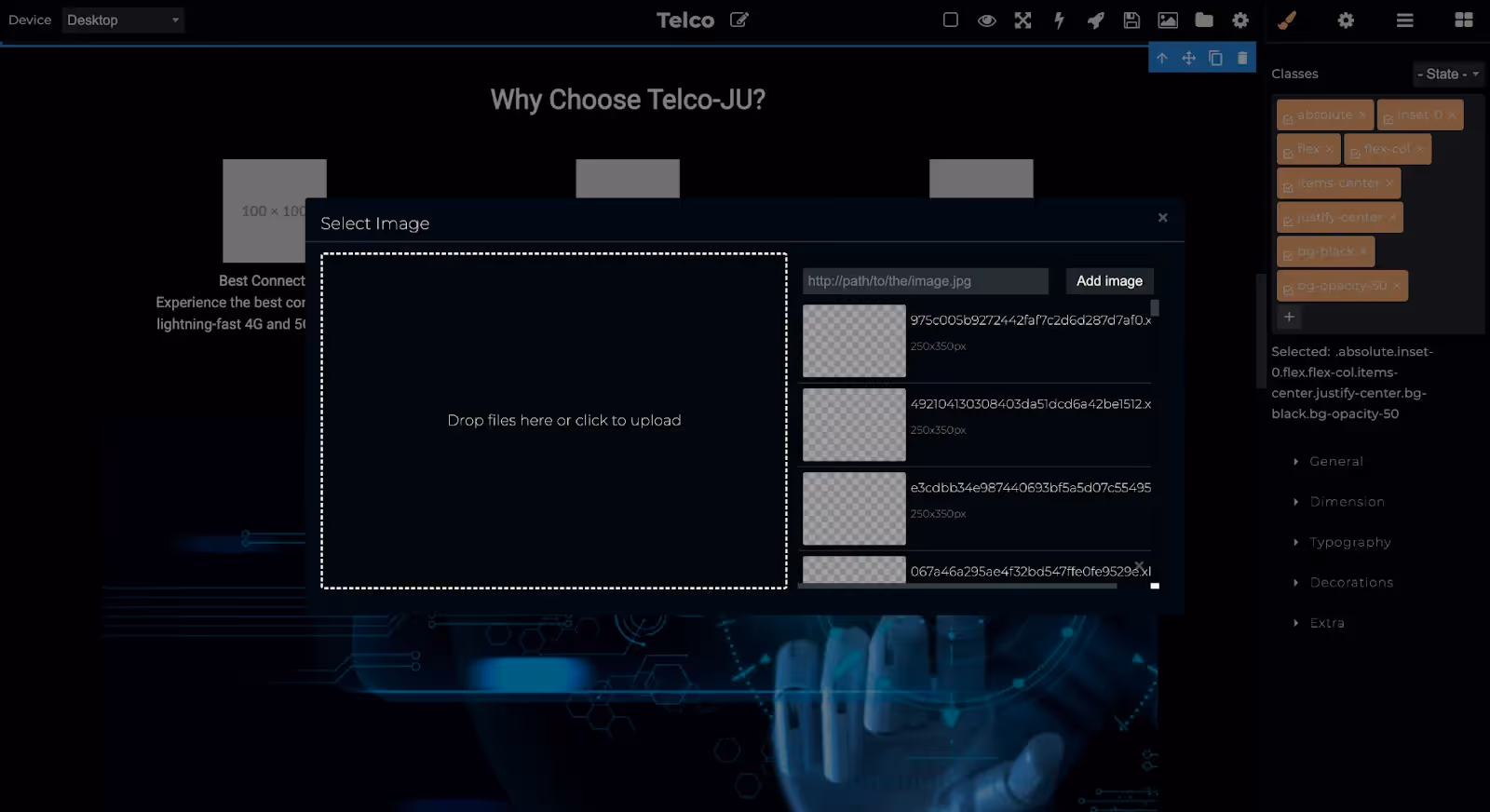This screenshot has width=1490, height=812.
Task: Open the gear icon left of the paintbrush
Action: click(1240, 20)
